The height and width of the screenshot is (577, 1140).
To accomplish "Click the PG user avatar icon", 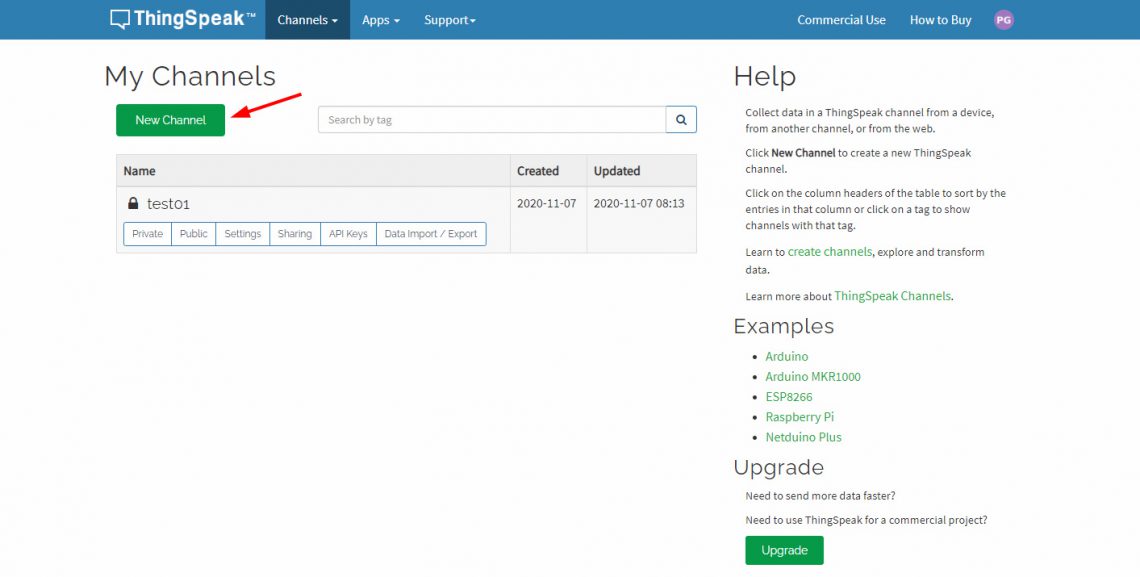I will [1003, 20].
